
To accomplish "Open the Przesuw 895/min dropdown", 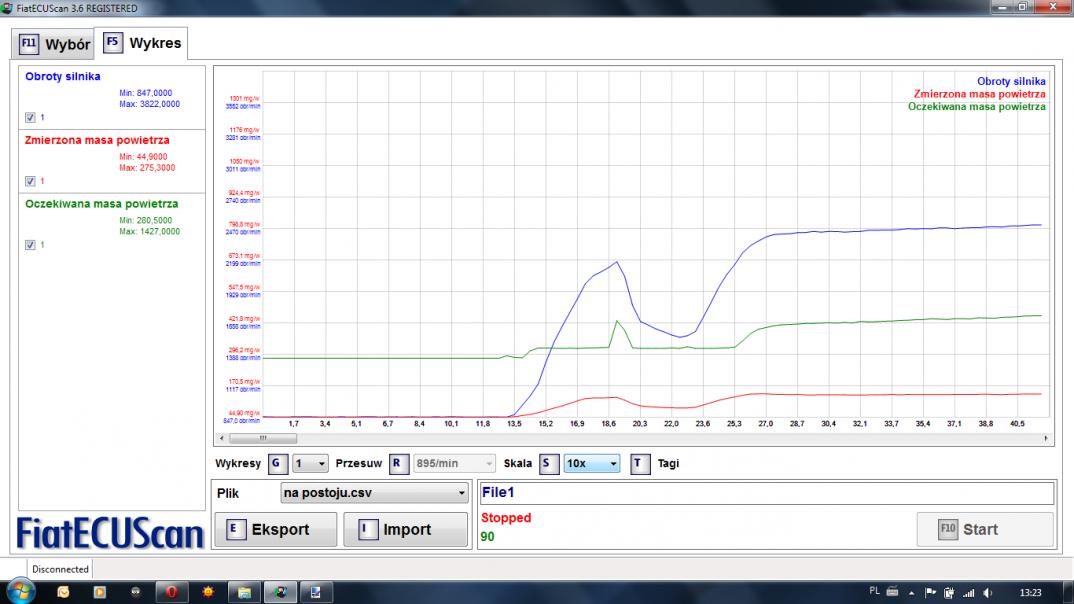I will coord(453,464).
